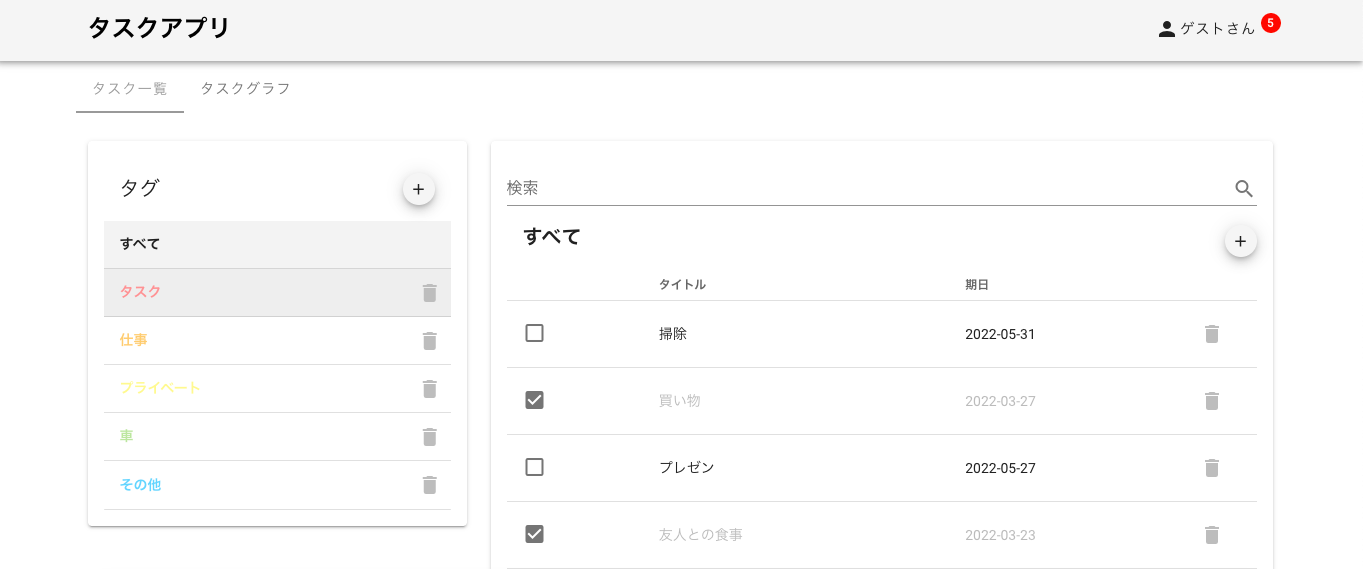This screenshot has width=1363, height=569.
Task: Click the date 2022-03-23
Action: point(1000,535)
